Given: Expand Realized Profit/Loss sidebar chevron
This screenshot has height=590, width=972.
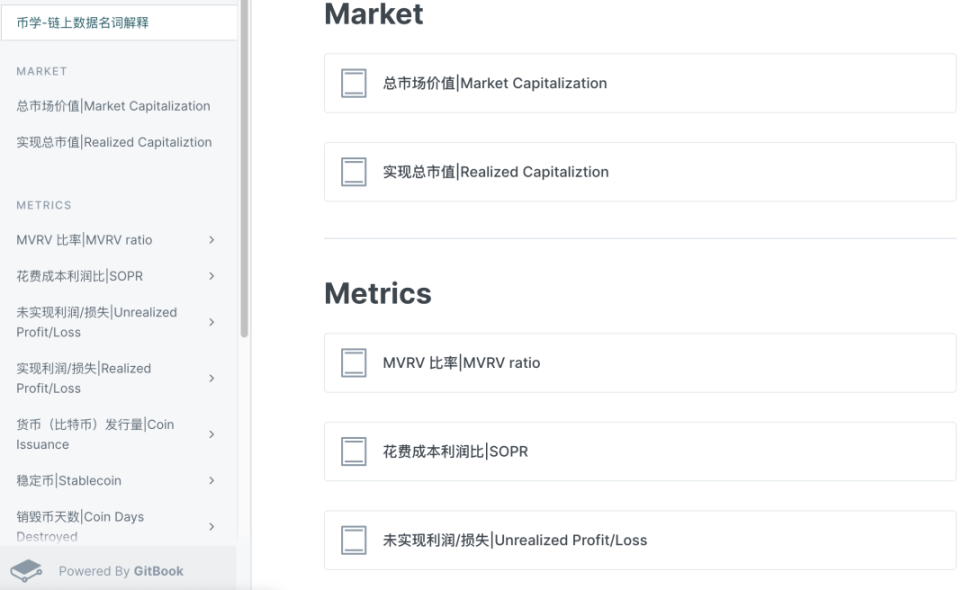Looking at the screenshot, I should point(211,378).
